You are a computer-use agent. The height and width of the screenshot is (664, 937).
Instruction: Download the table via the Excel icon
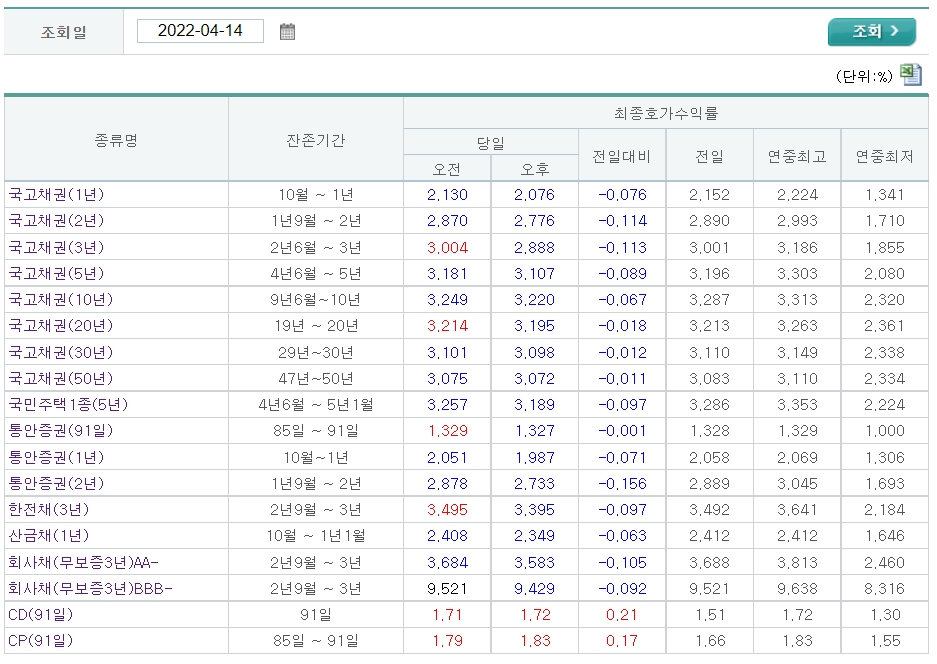[x=910, y=75]
